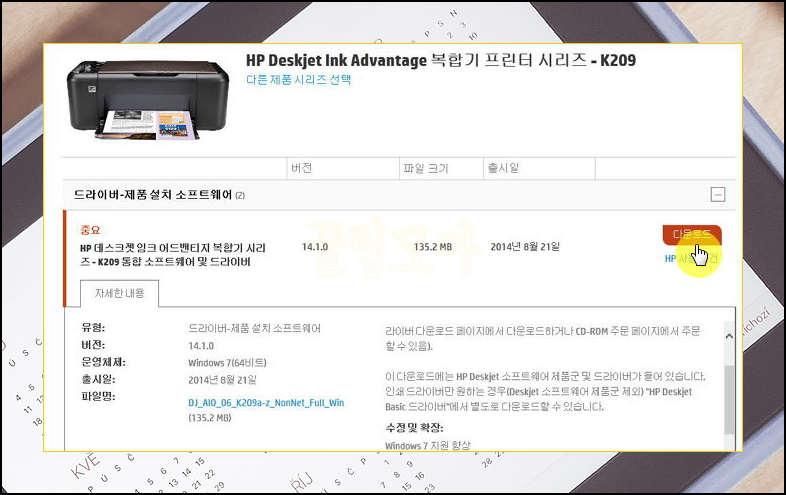Click the details panel scrollbar up arrow

(729, 337)
